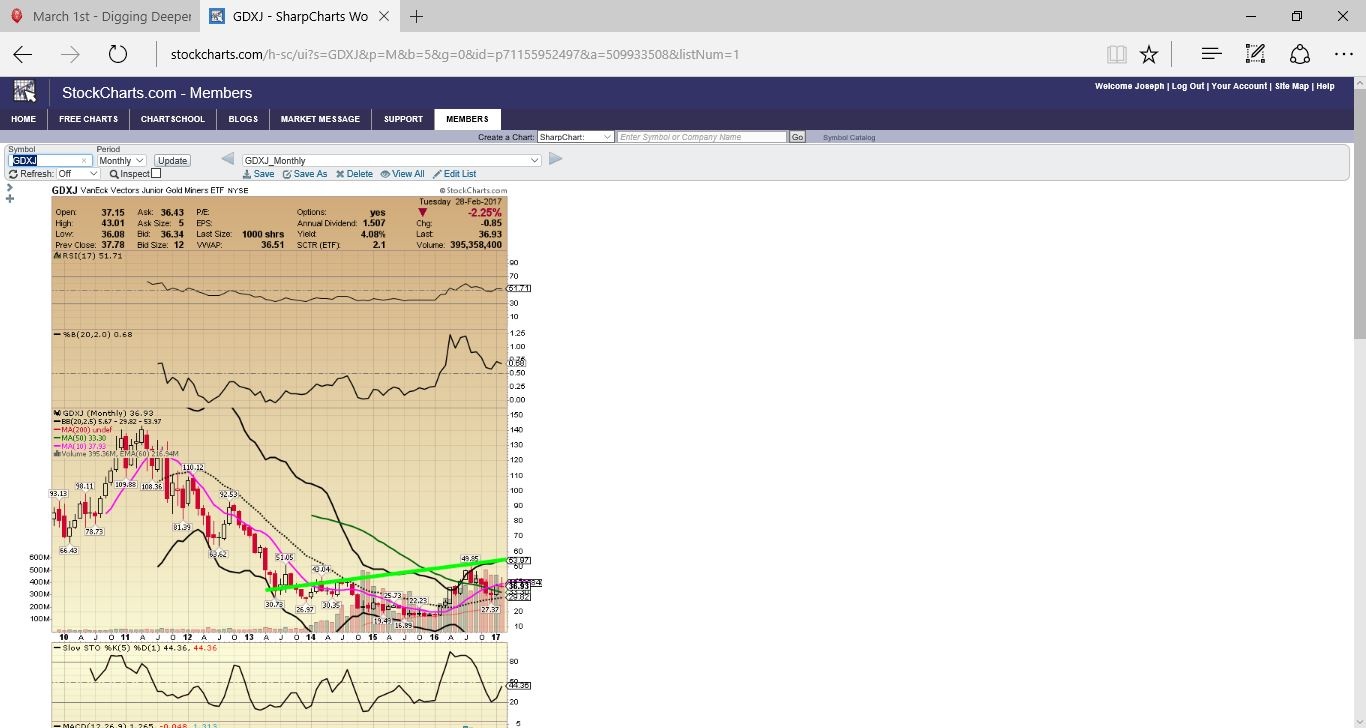The height and width of the screenshot is (728, 1366).
Task: Open the Edge Hub icon
Action: tap(1210, 54)
